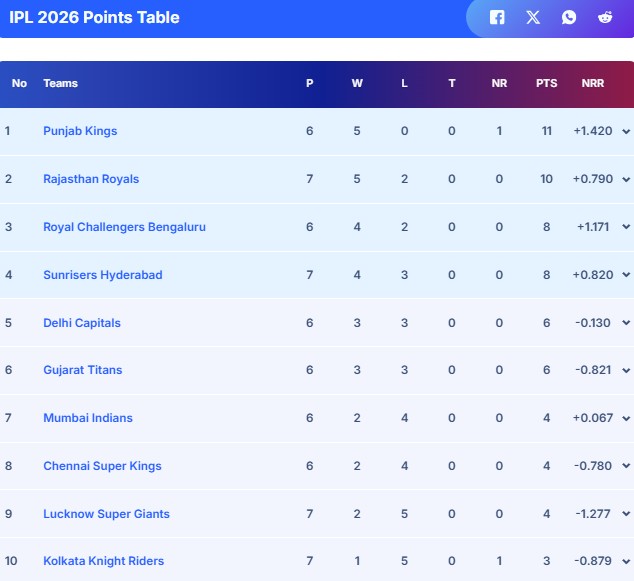Expand Lucknow Super Giants row chevron
Screen dimensions: 634x581
pyautogui.click(x=626, y=515)
